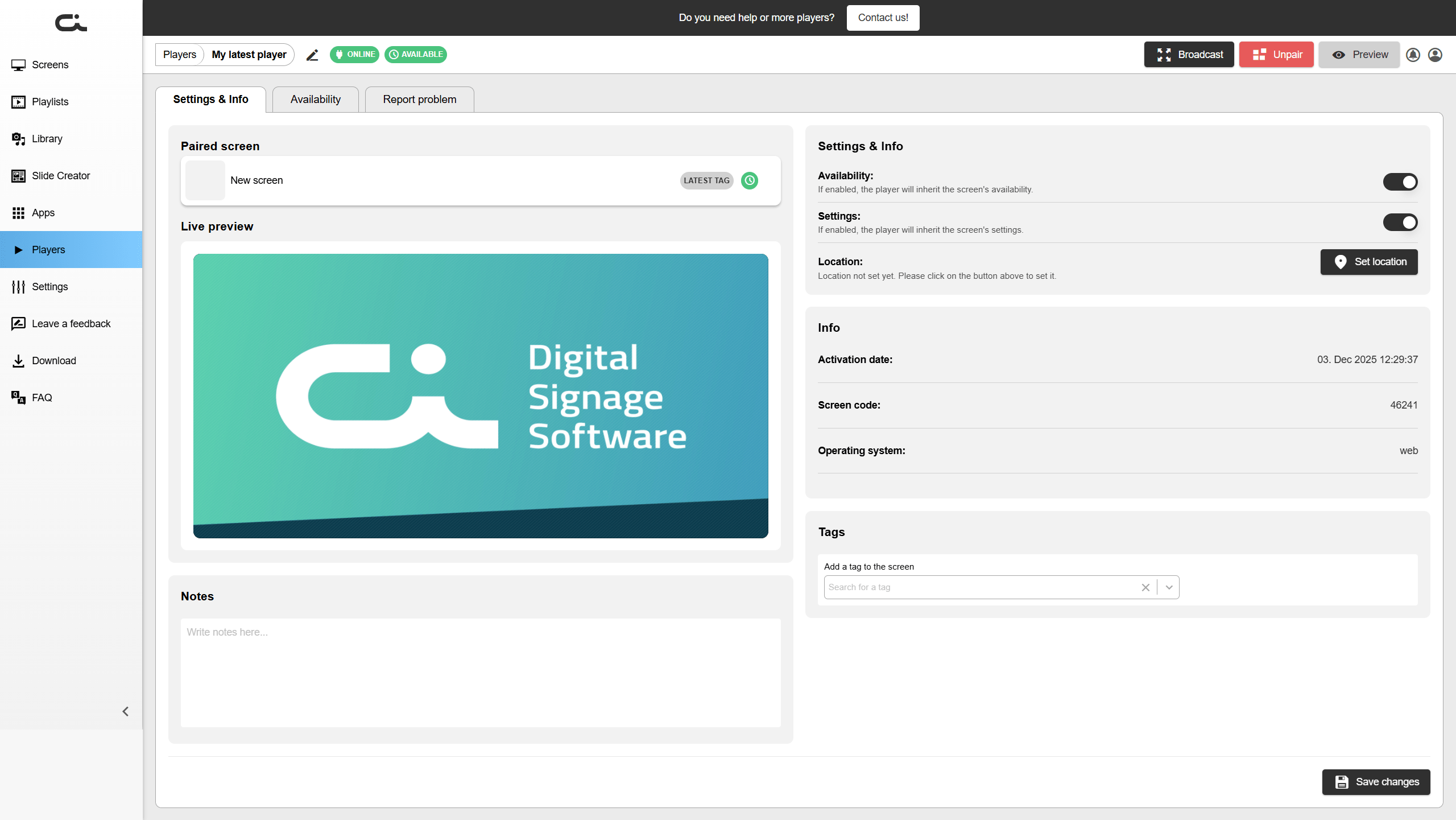Click the Save changes button
This screenshot has height=820, width=1456.
1375,782
